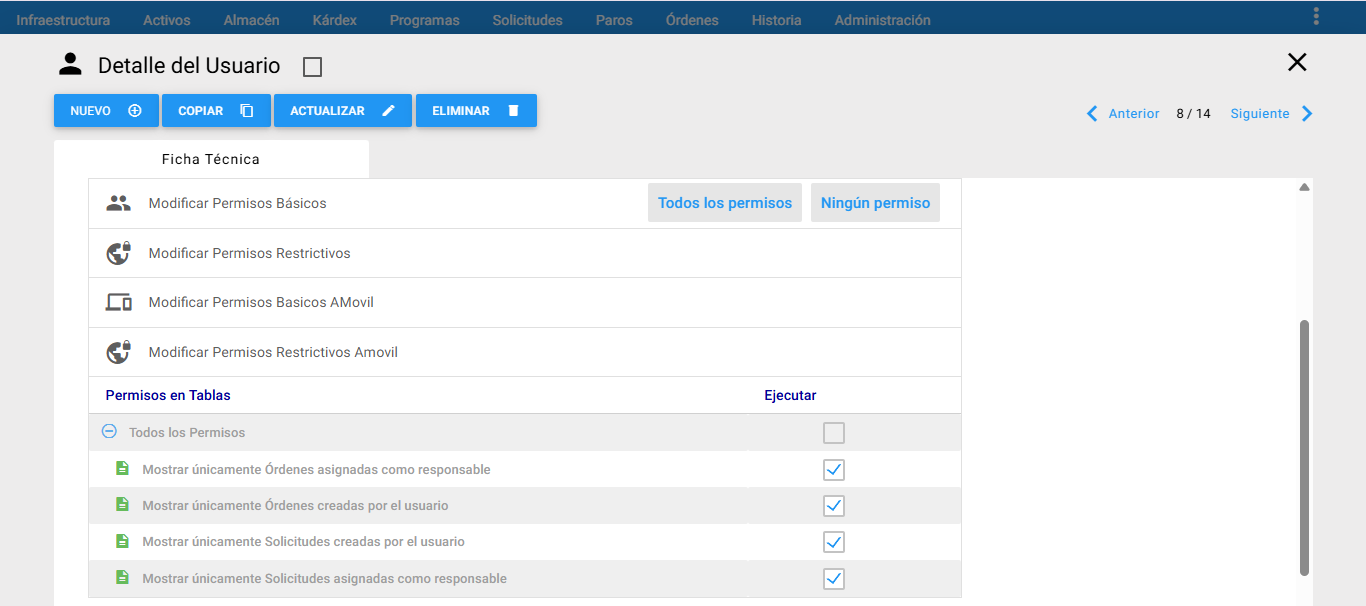Click the Ningún permiso button
Viewport: 1366px width, 606px height.
875,203
